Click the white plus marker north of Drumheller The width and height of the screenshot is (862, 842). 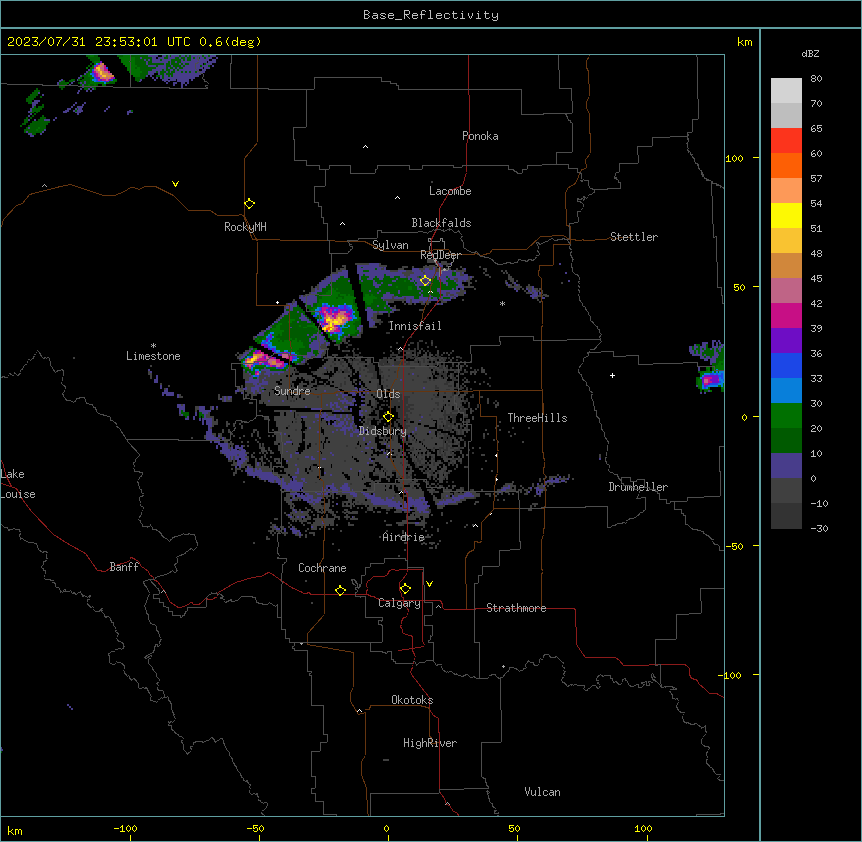coord(612,375)
